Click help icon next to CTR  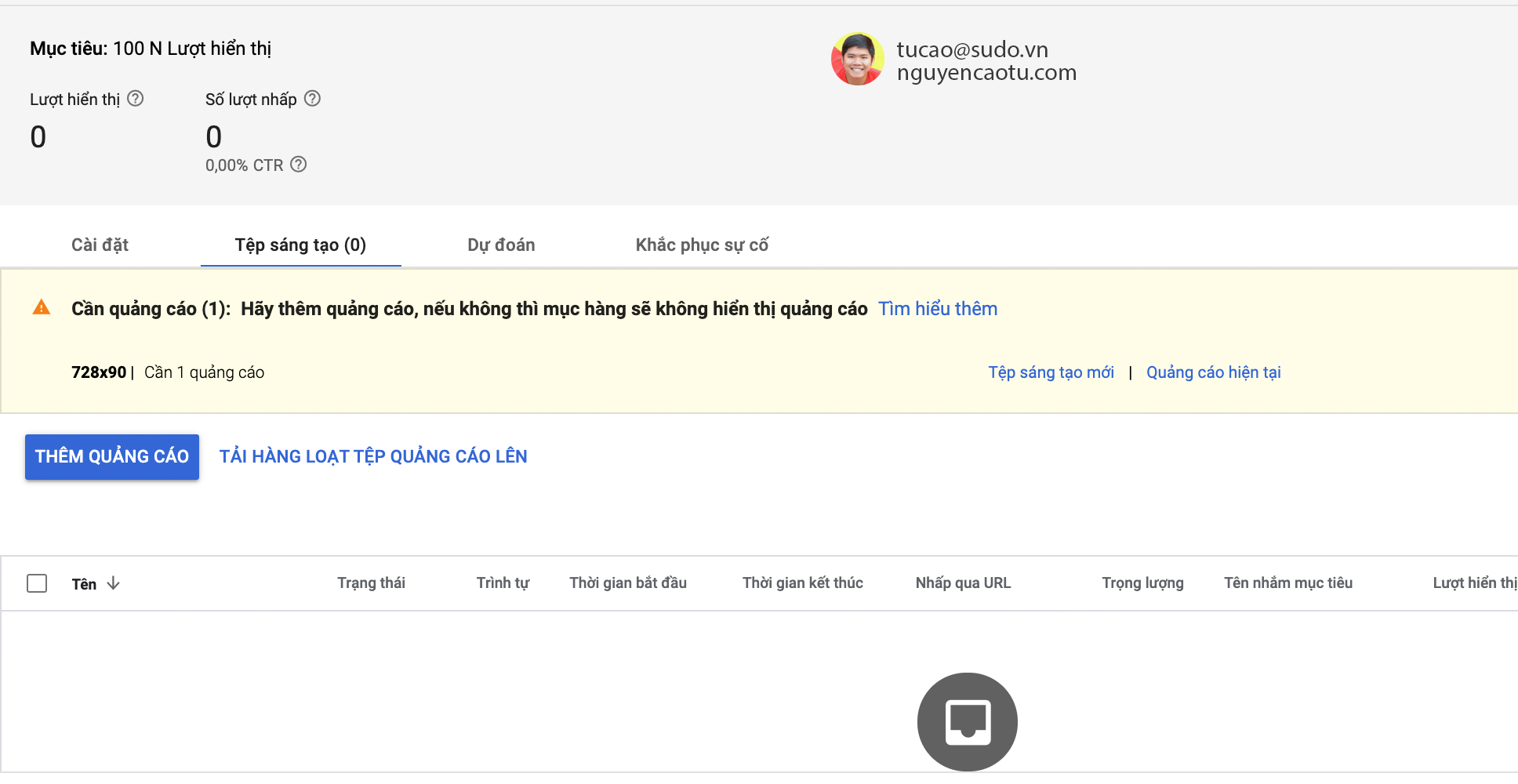point(299,165)
